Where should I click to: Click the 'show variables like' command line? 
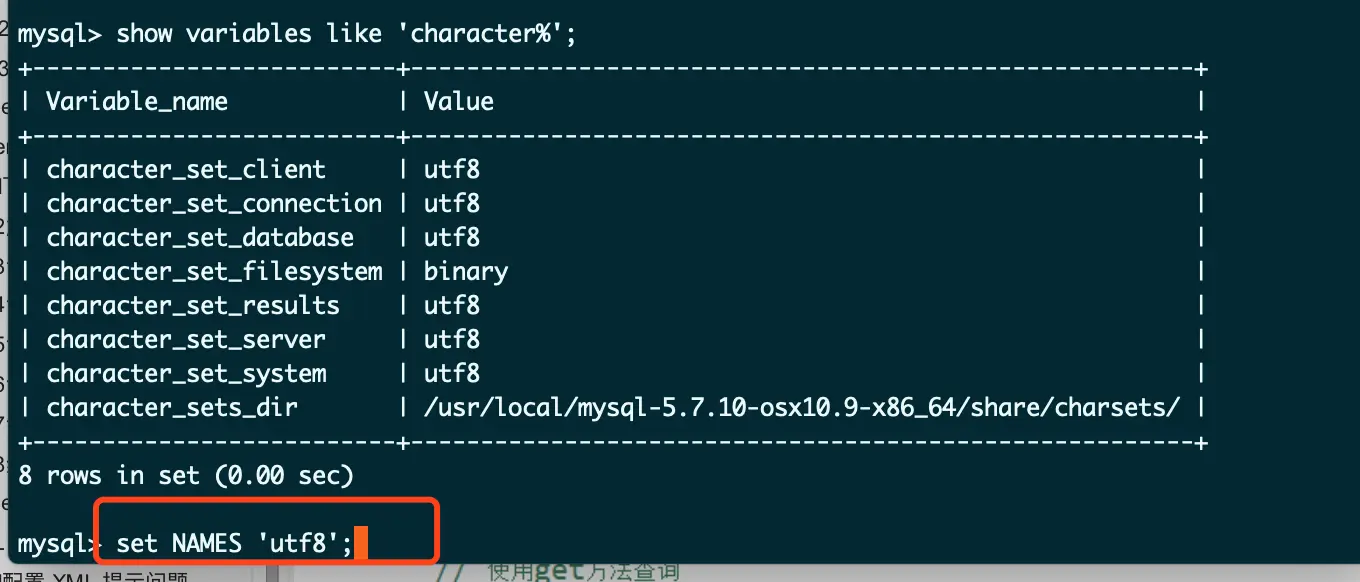click(x=297, y=33)
